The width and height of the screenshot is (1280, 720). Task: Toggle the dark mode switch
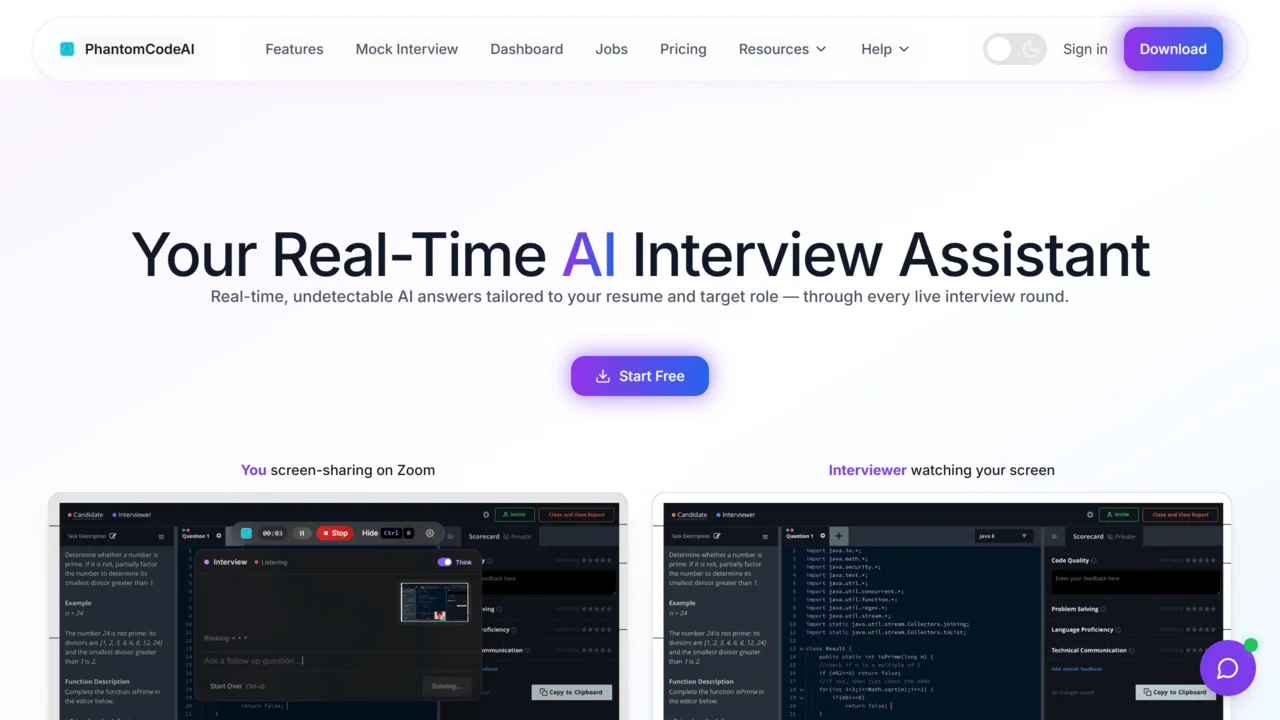(1014, 49)
